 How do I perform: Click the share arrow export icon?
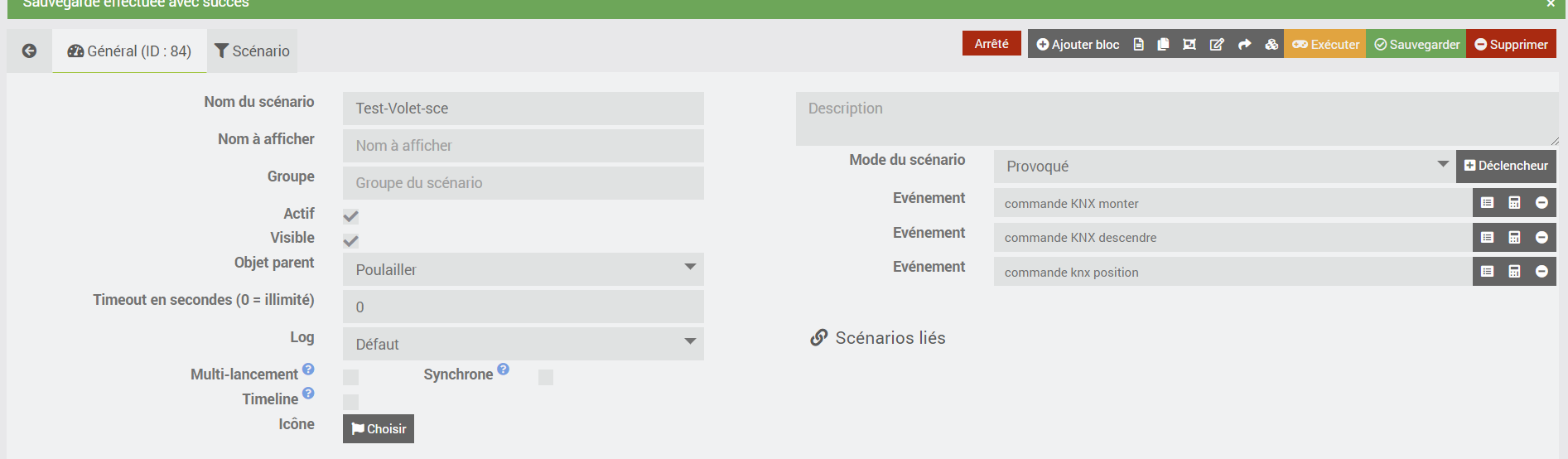point(1244,45)
